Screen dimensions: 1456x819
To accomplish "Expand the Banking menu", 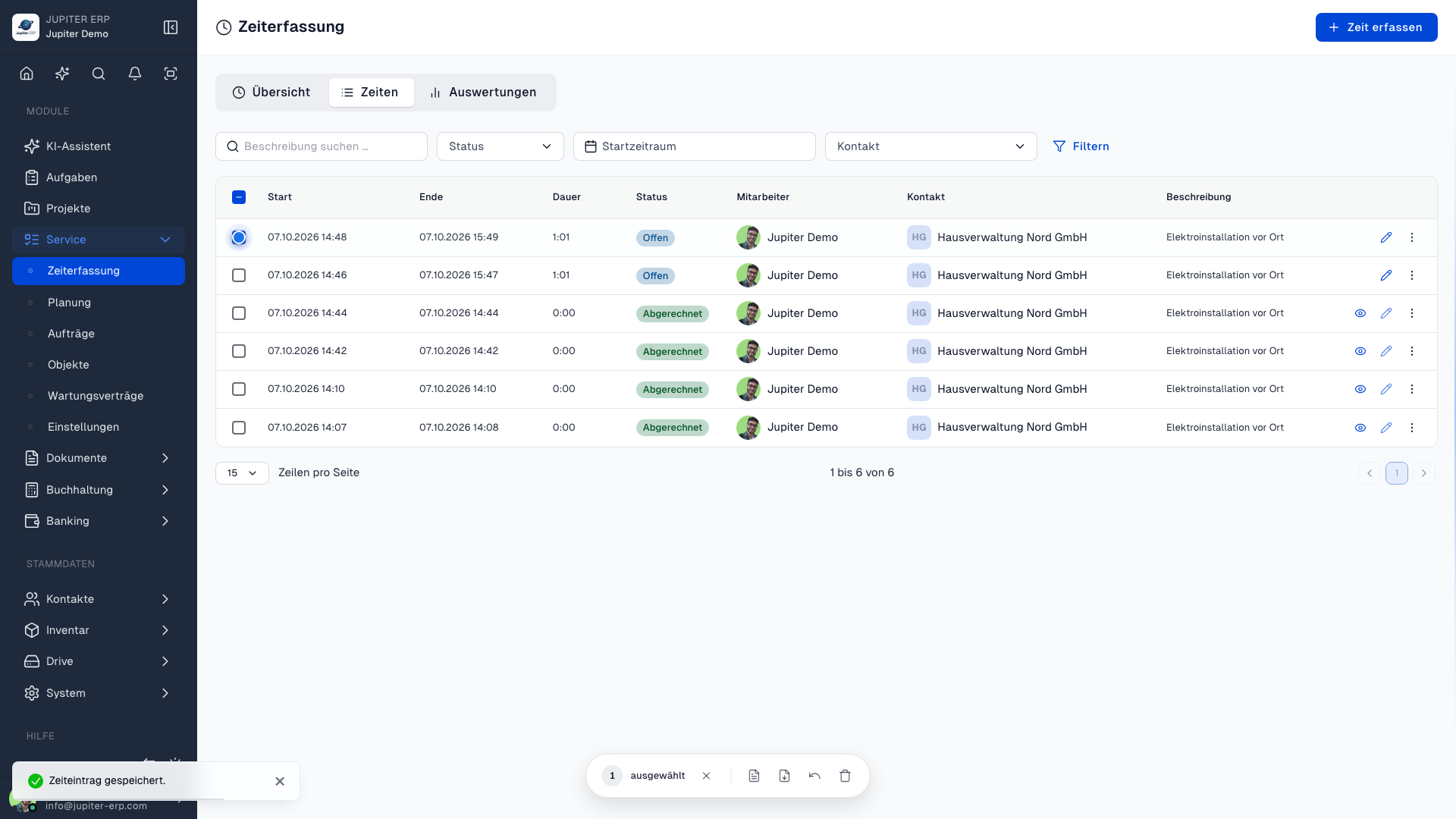I will 99,521.
